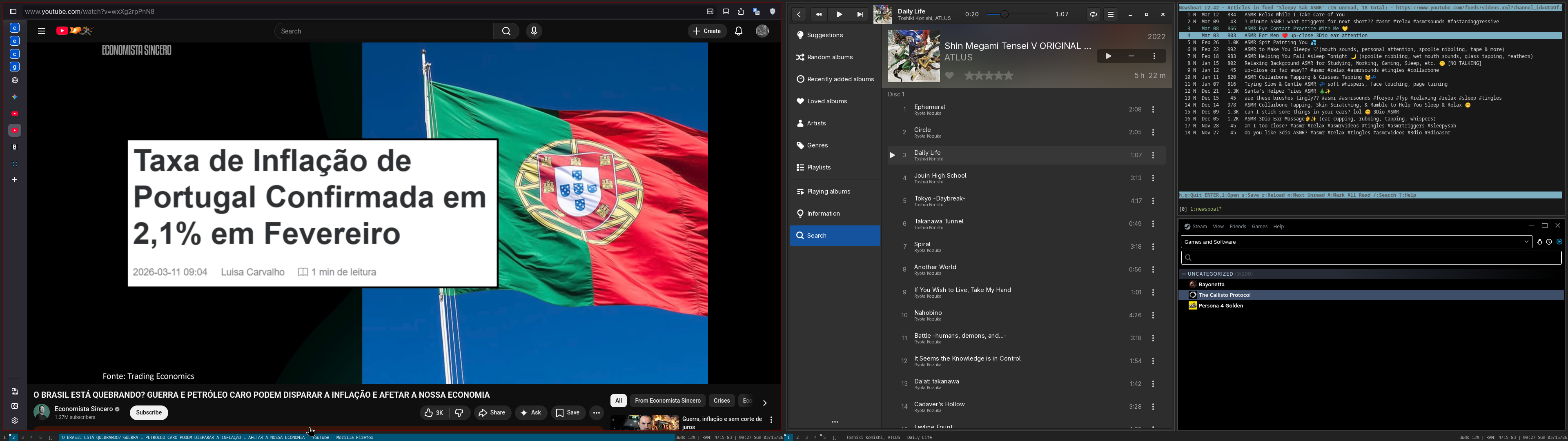Skip to next track in music player
The width and height of the screenshot is (1568, 441).
[860, 15]
